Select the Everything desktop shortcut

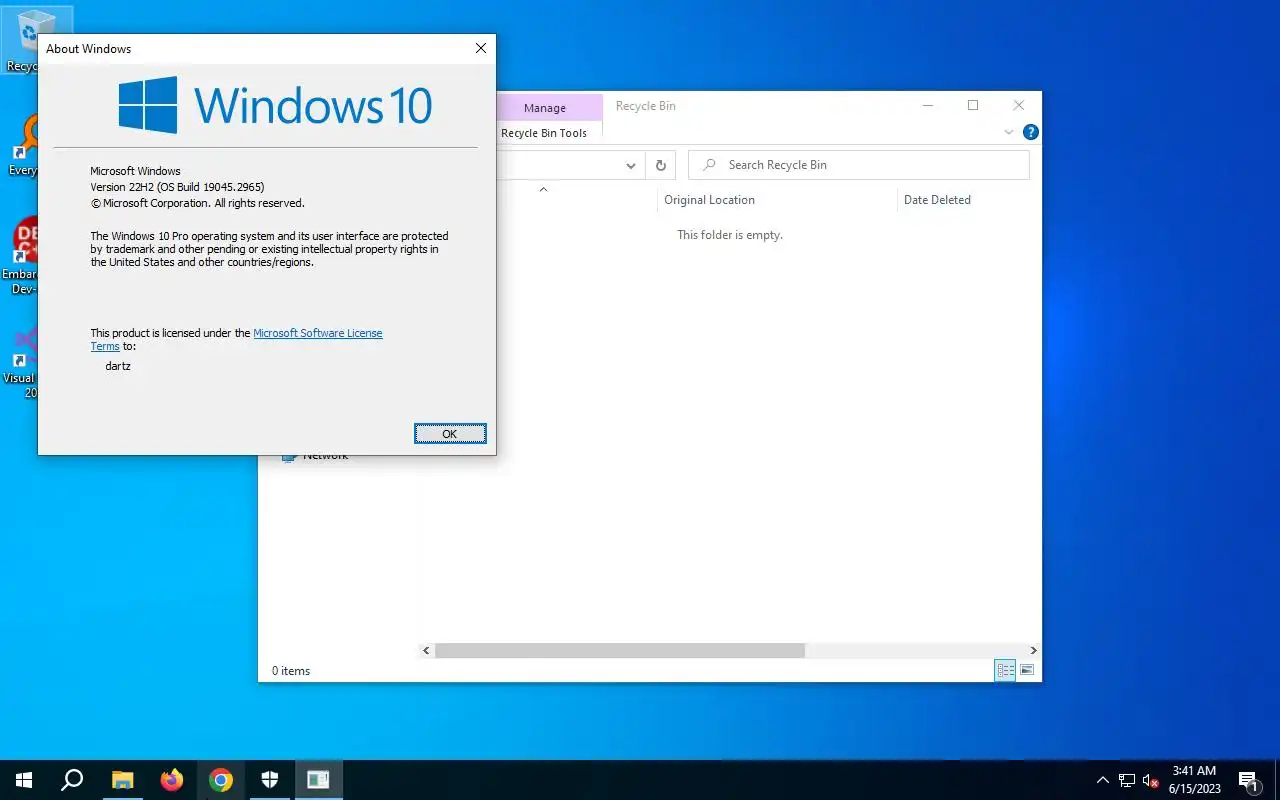[22, 145]
